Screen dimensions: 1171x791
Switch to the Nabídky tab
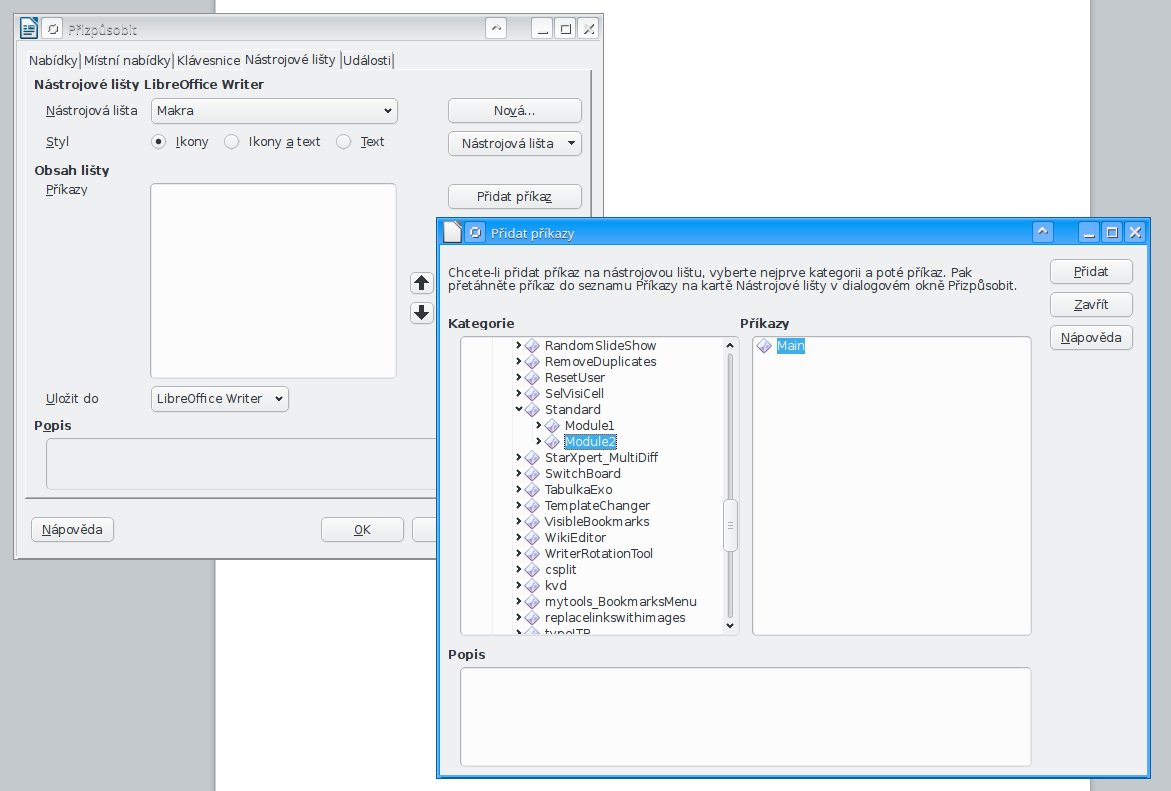pyautogui.click(x=53, y=61)
